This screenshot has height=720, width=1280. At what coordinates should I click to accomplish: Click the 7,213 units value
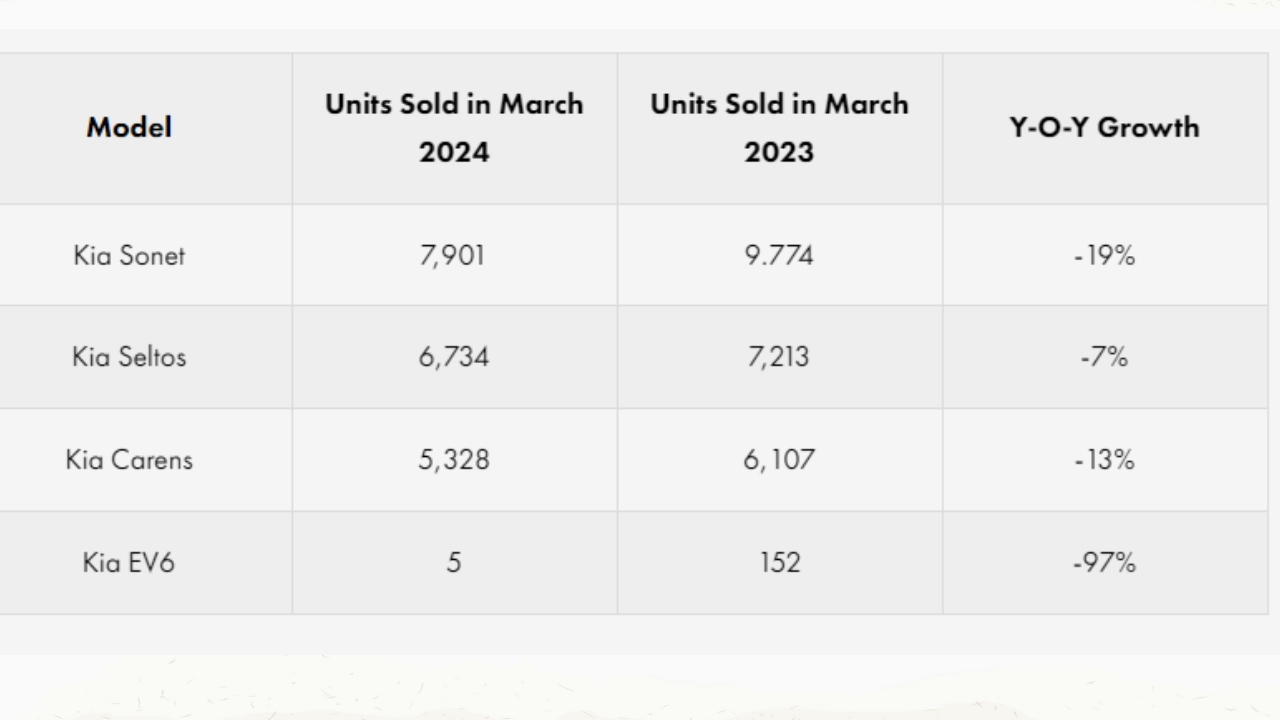[x=779, y=357]
